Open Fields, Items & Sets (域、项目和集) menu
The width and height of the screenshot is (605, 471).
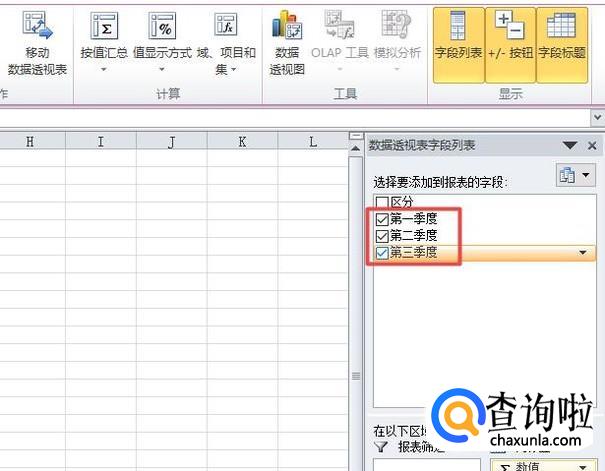tap(226, 42)
